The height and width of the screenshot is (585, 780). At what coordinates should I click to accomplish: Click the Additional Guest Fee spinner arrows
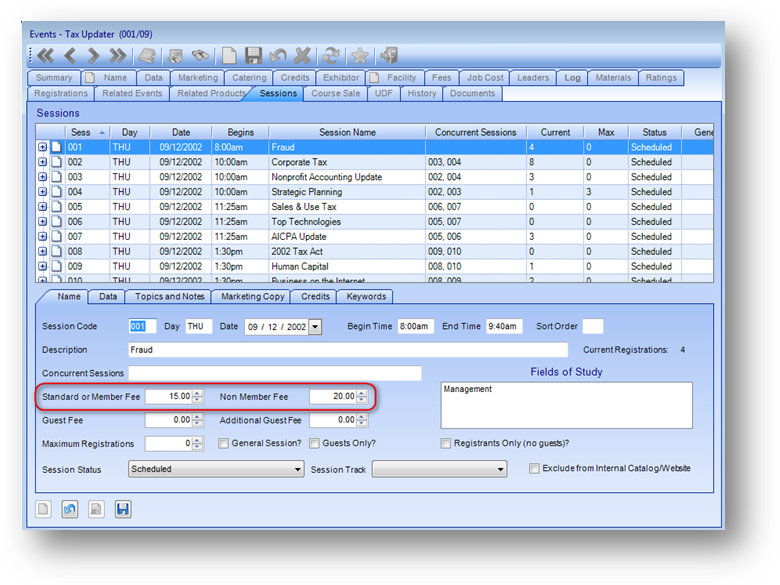coord(362,420)
